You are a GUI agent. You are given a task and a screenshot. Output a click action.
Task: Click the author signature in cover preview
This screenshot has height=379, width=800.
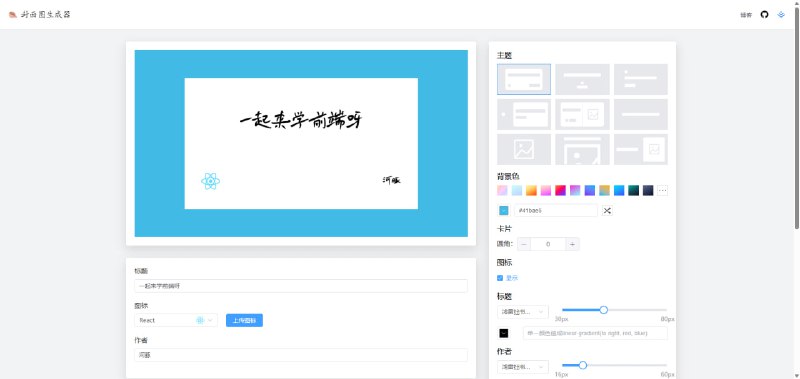tap(391, 180)
